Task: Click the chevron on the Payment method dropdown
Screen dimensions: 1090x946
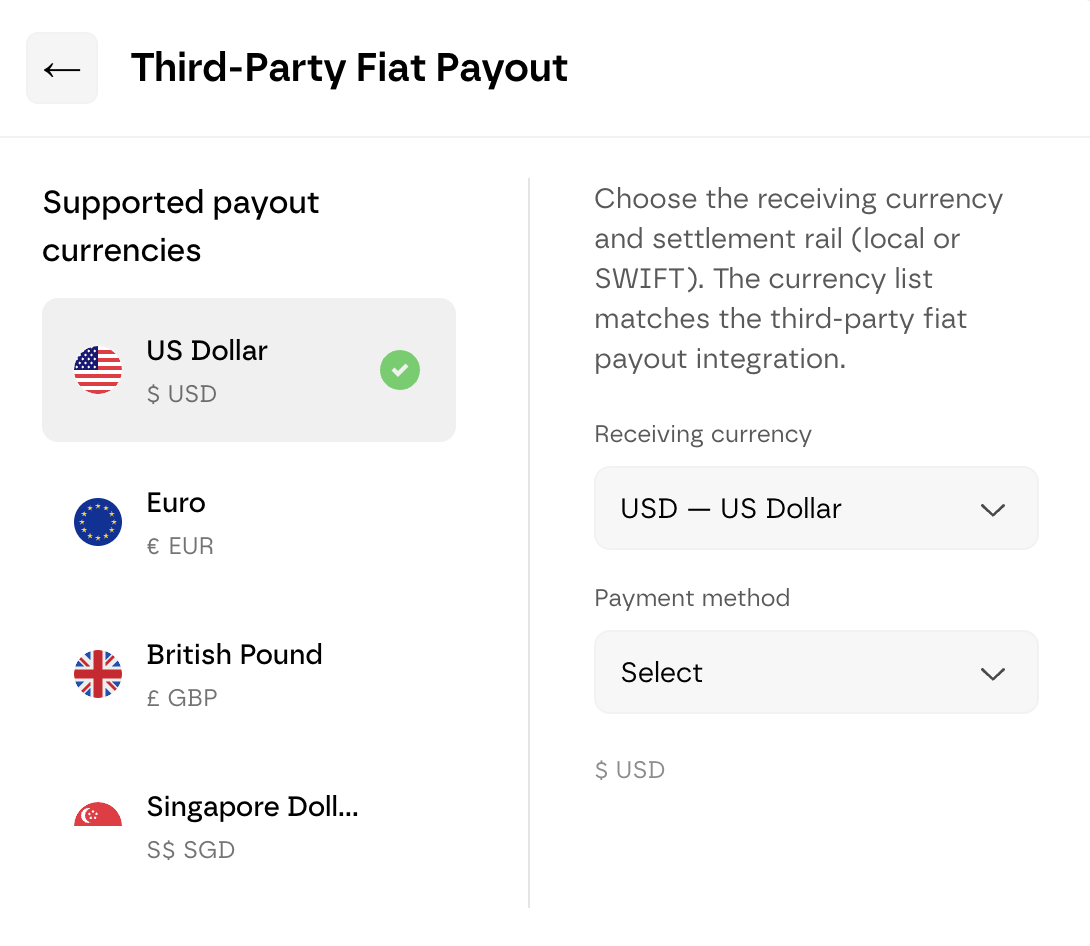Action: [994, 673]
